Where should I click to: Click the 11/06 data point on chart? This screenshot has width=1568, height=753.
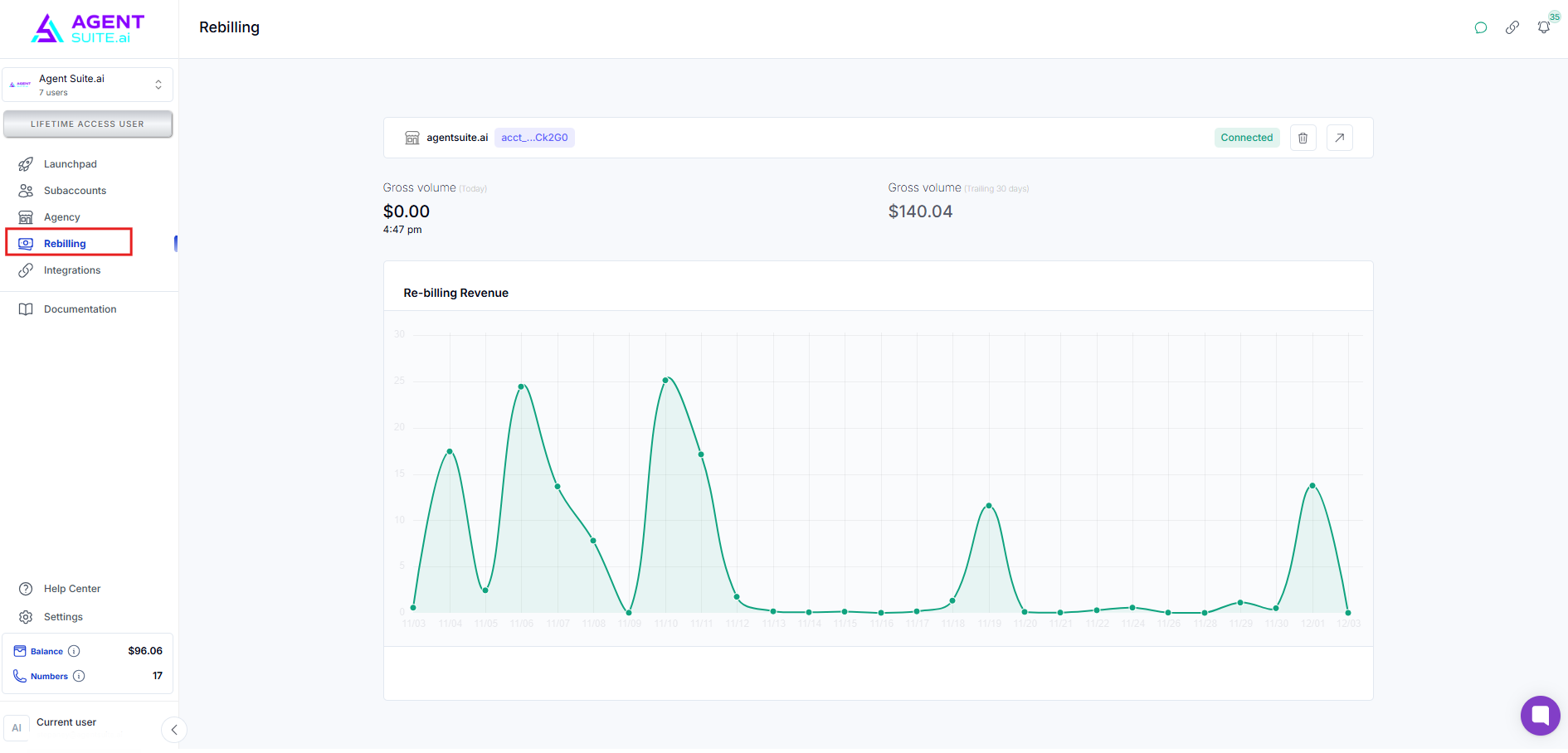coord(522,386)
